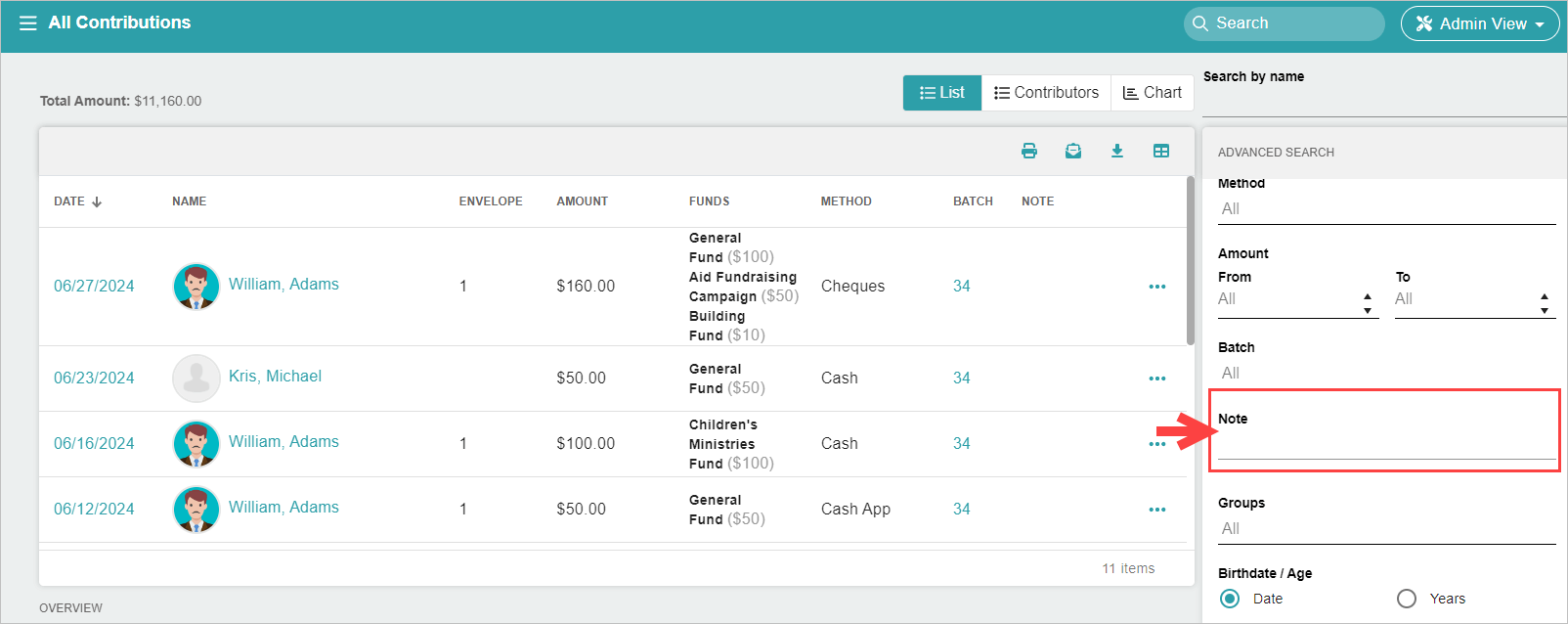Open the table columns layout icon
This screenshot has width=1568, height=624.
tap(1161, 151)
